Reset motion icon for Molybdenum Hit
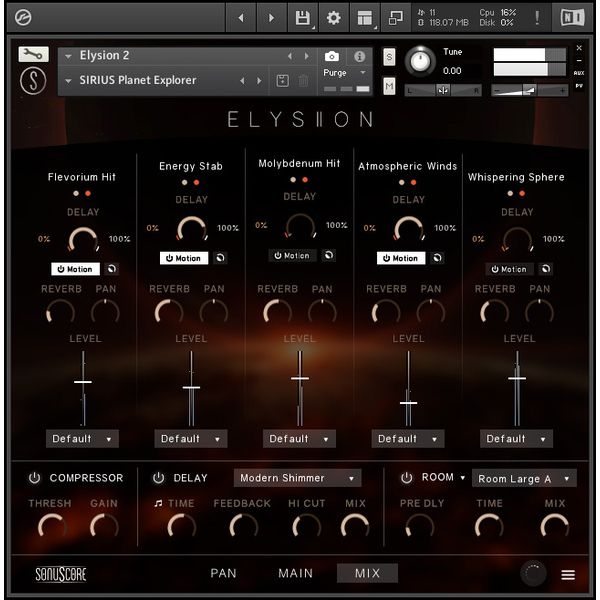 [329, 255]
